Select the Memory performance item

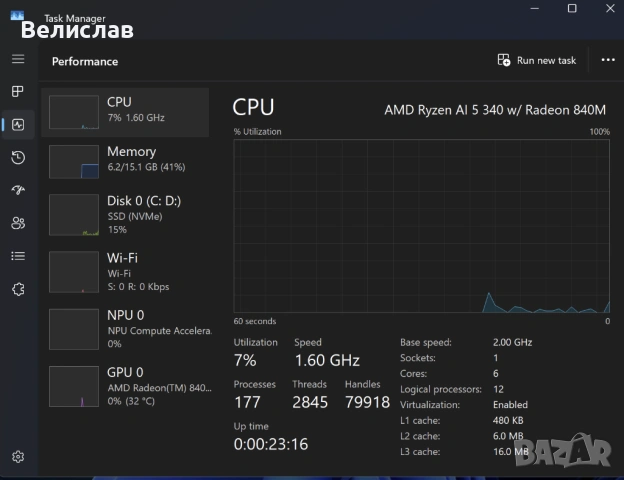(x=126, y=160)
